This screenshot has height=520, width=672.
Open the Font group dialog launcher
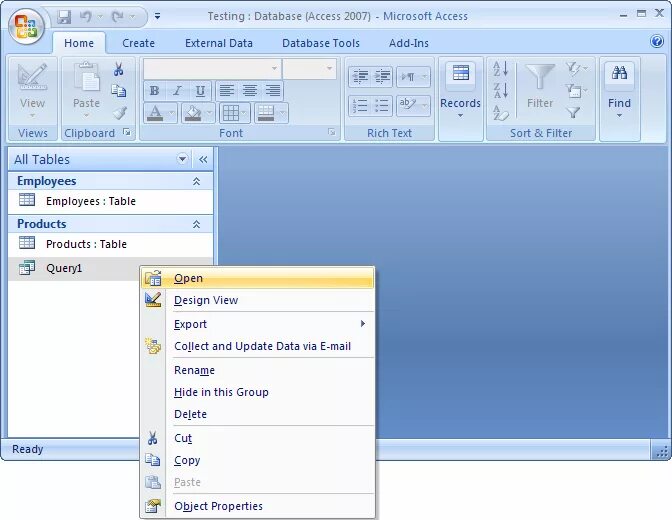click(x=331, y=132)
